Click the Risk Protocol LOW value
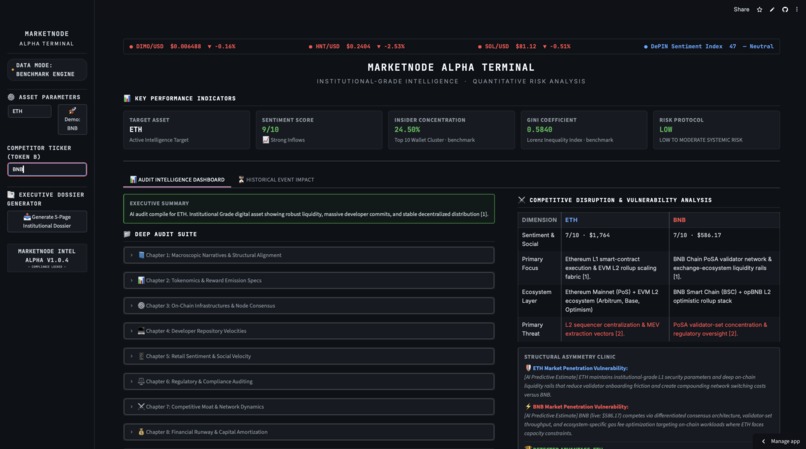This screenshot has width=806, height=449. 666,130
